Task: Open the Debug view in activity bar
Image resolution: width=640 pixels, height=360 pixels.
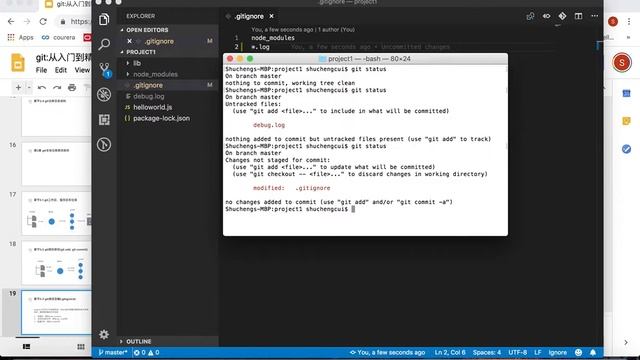Action: 104,94
